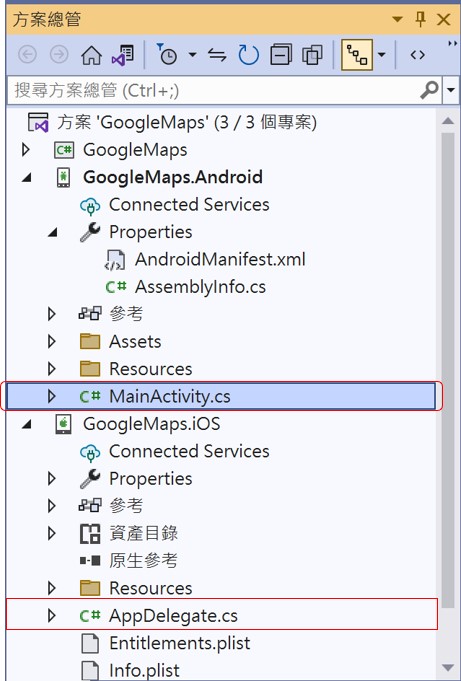Expand the MainActivity.cs node

pyautogui.click(x=52, y=396)
